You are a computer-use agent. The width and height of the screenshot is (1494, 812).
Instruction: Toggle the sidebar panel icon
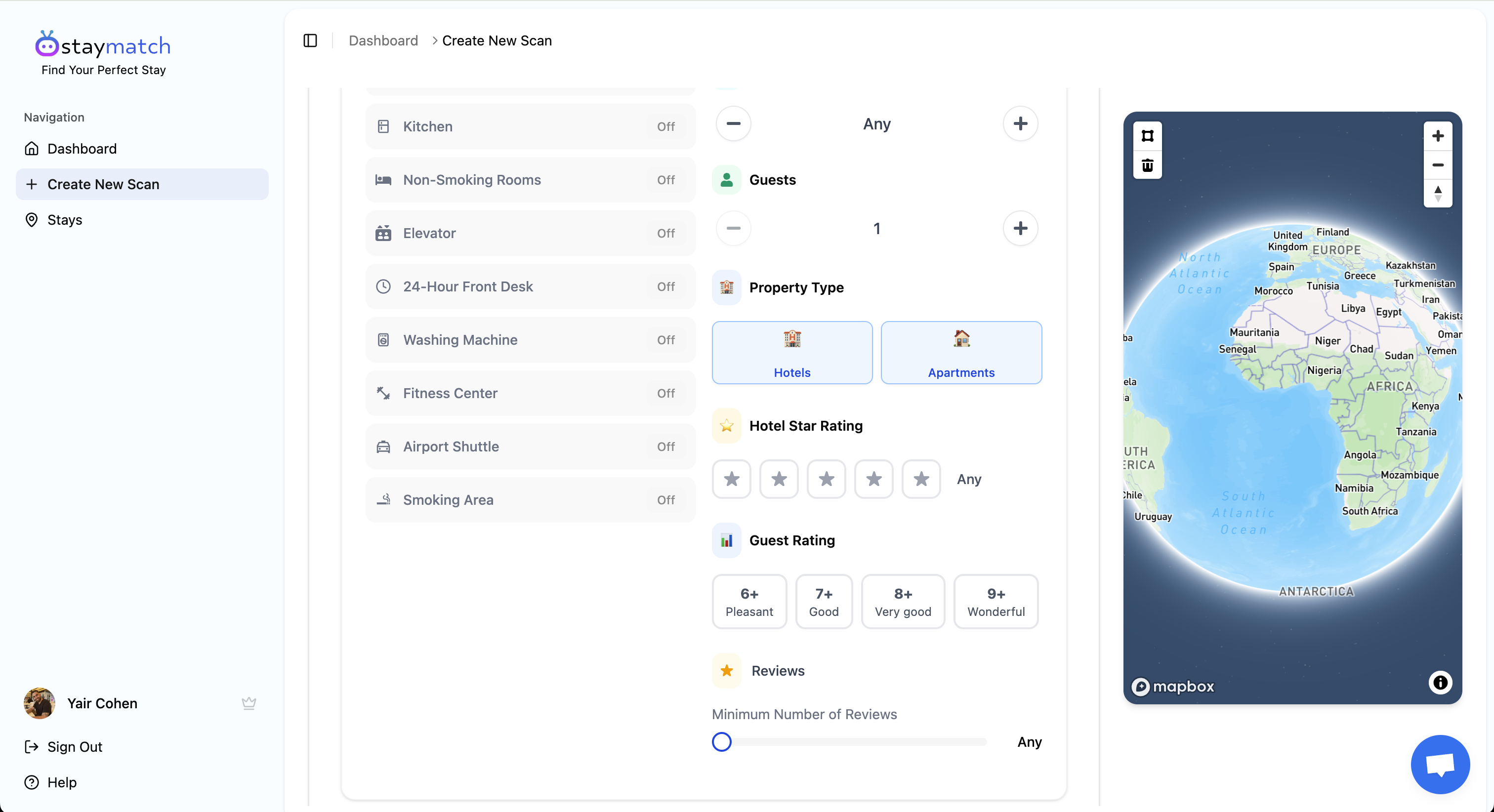[310, 41]
